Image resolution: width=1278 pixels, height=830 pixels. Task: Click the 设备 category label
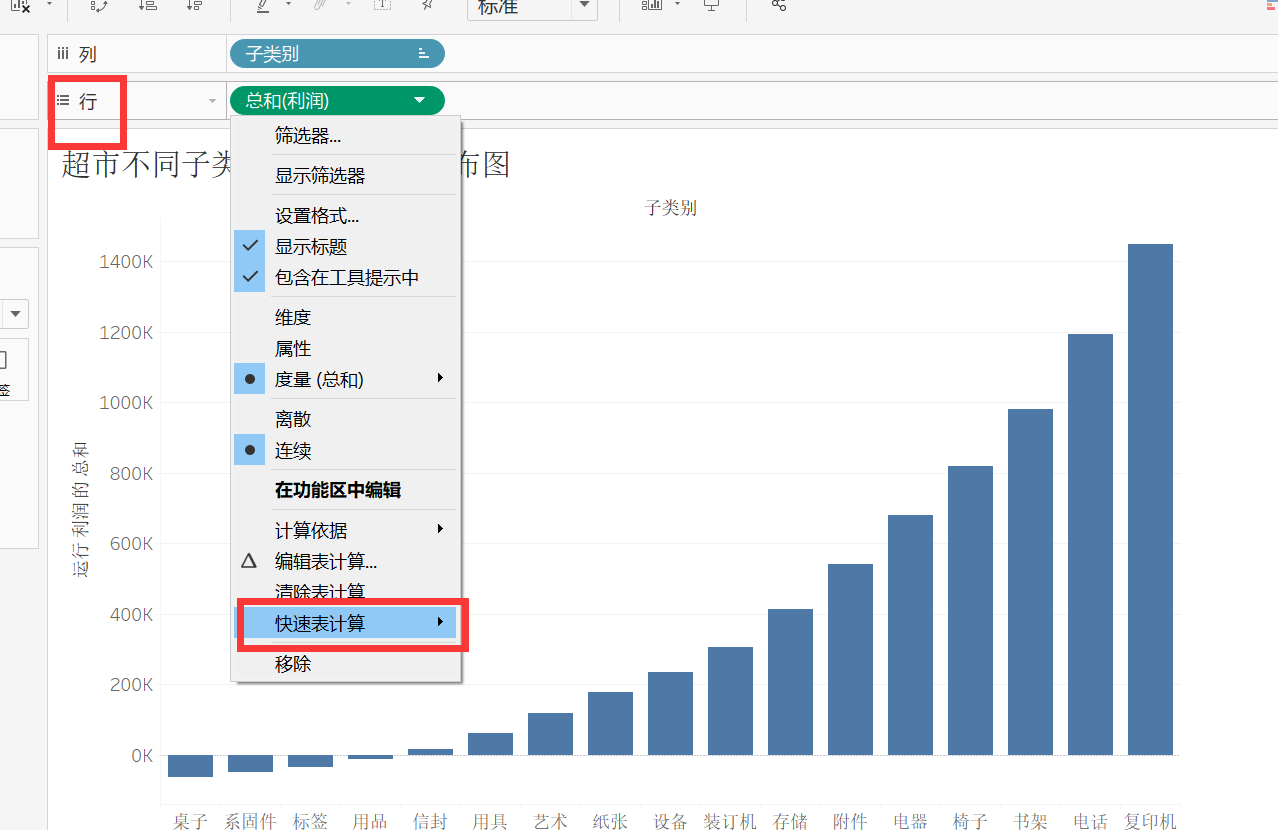pyautogui.click(x=670, y=821)
